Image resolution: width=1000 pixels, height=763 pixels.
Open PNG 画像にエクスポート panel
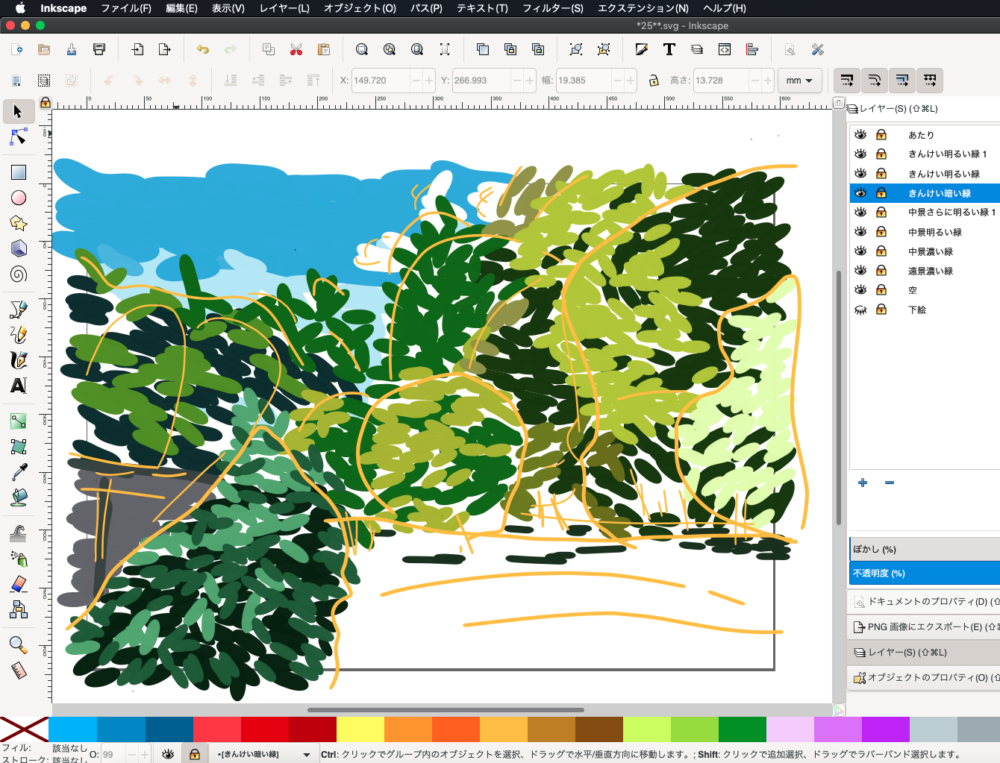pos(925,626)
